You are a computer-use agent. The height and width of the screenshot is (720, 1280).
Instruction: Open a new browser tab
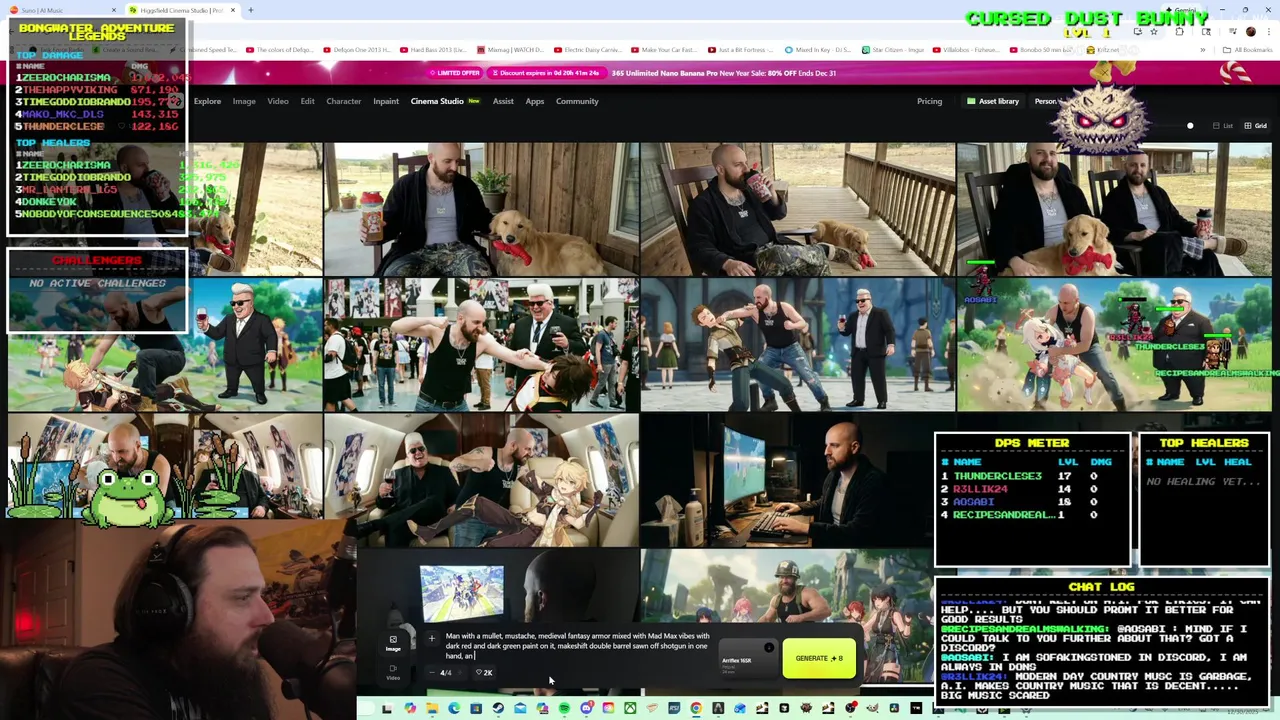point(251,10)
